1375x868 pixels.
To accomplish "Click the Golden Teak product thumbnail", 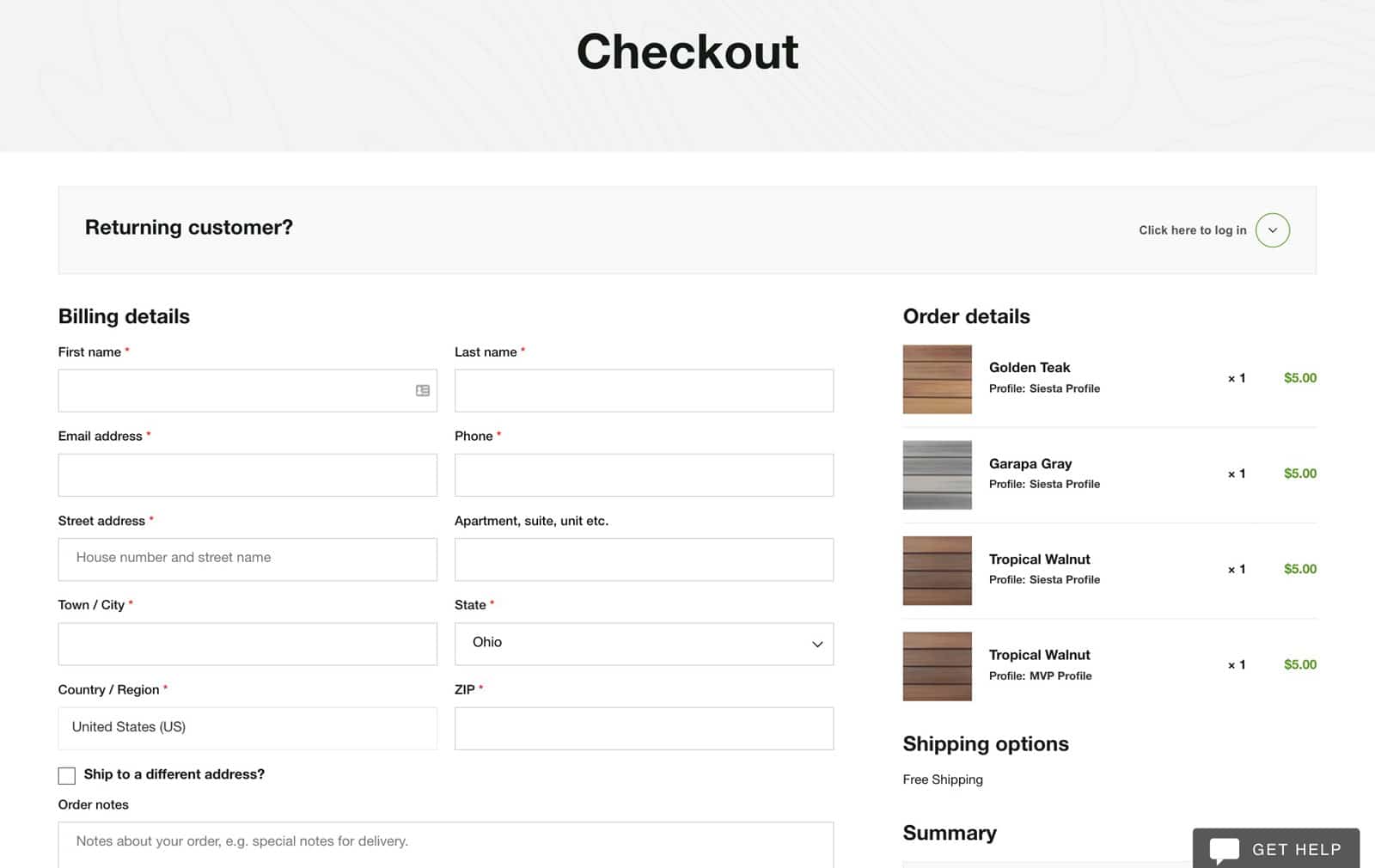I will pos(937,379).
